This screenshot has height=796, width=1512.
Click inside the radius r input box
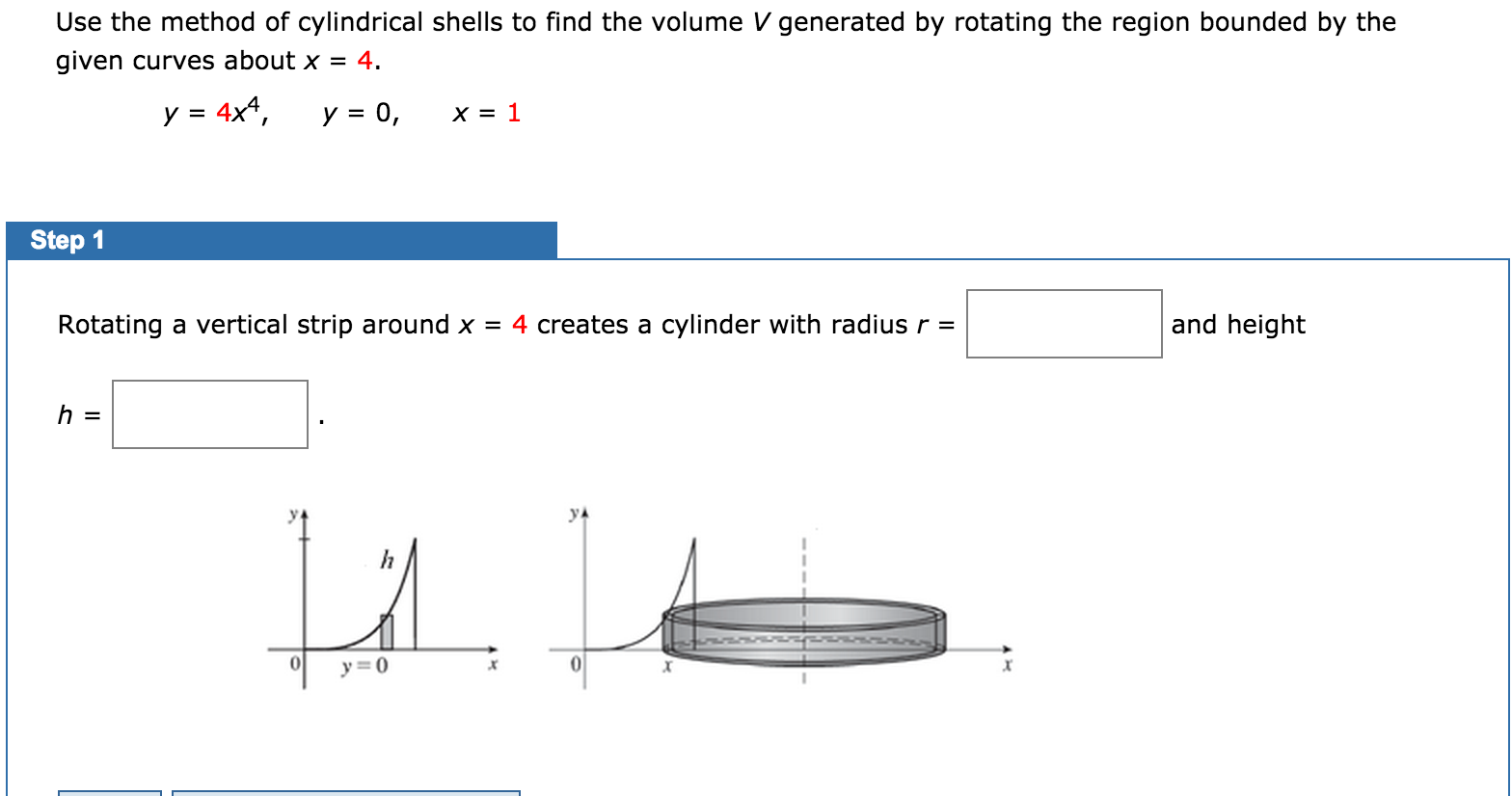1064,323
